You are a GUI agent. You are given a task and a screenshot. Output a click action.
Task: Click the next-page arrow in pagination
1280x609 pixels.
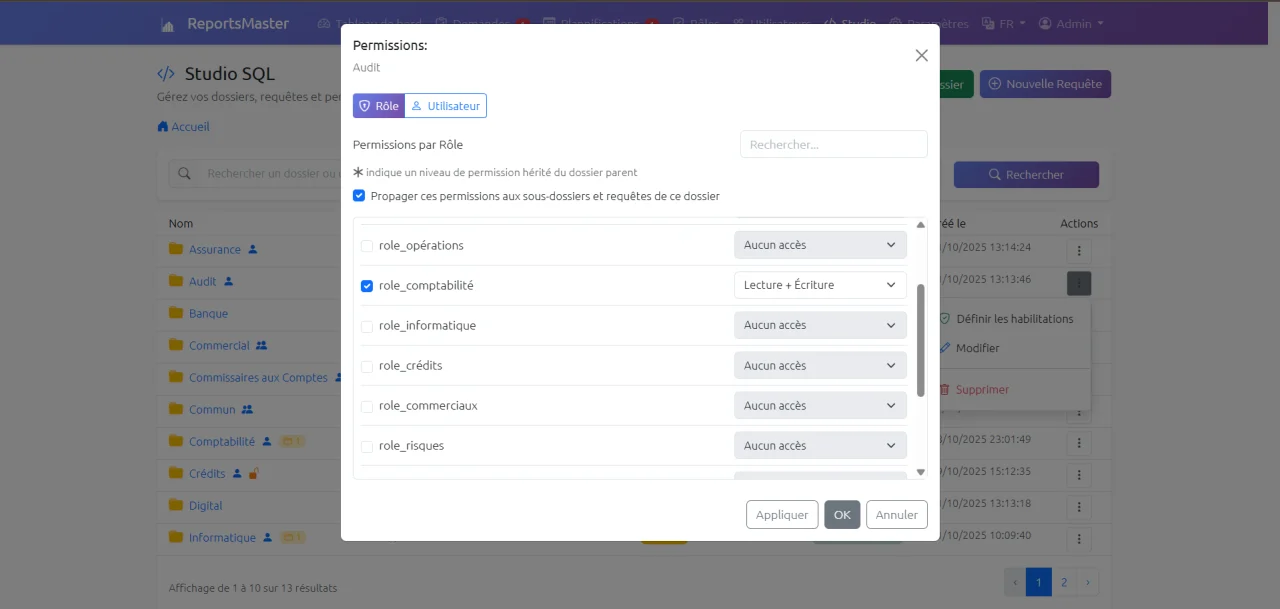tap(1088, 582)
